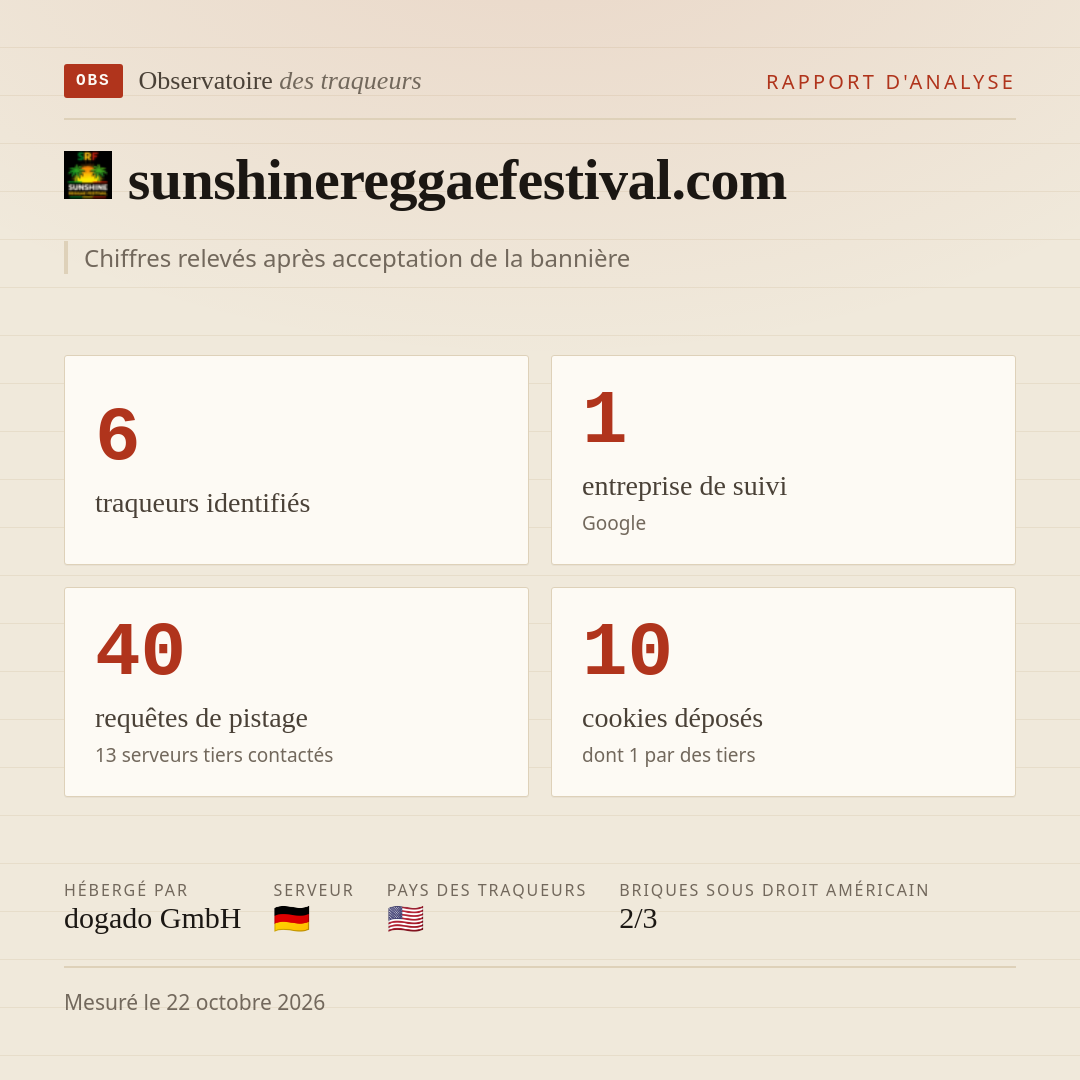Click the German flag under Serveur

tap(291, 919)
